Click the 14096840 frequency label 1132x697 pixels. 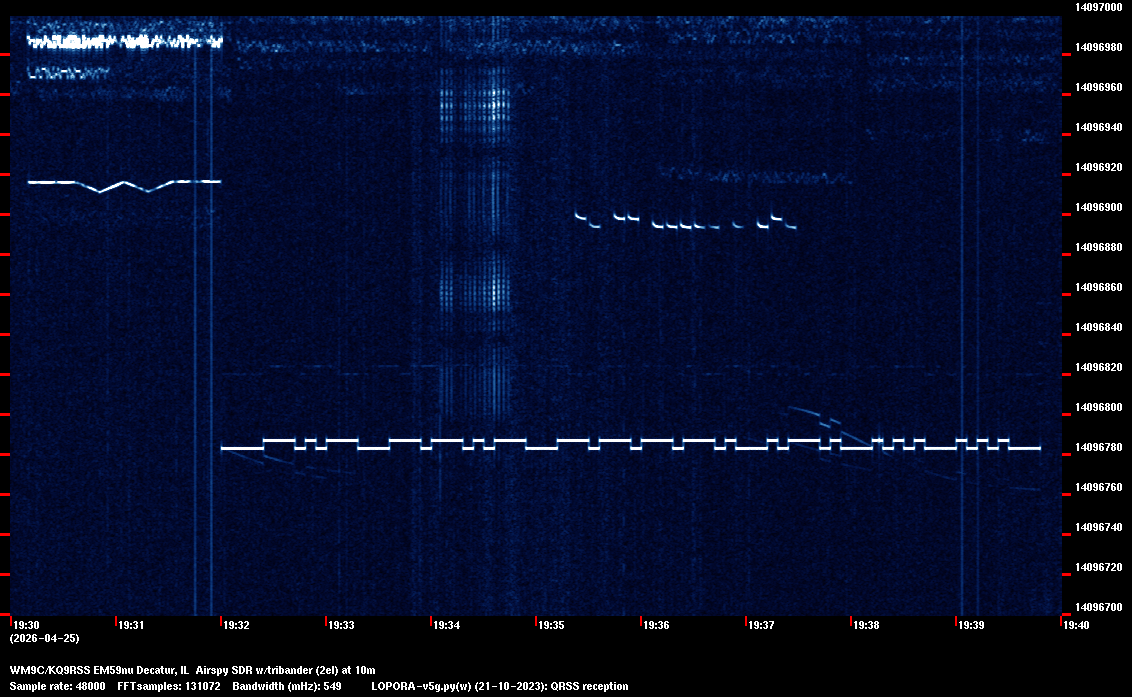1099,328
